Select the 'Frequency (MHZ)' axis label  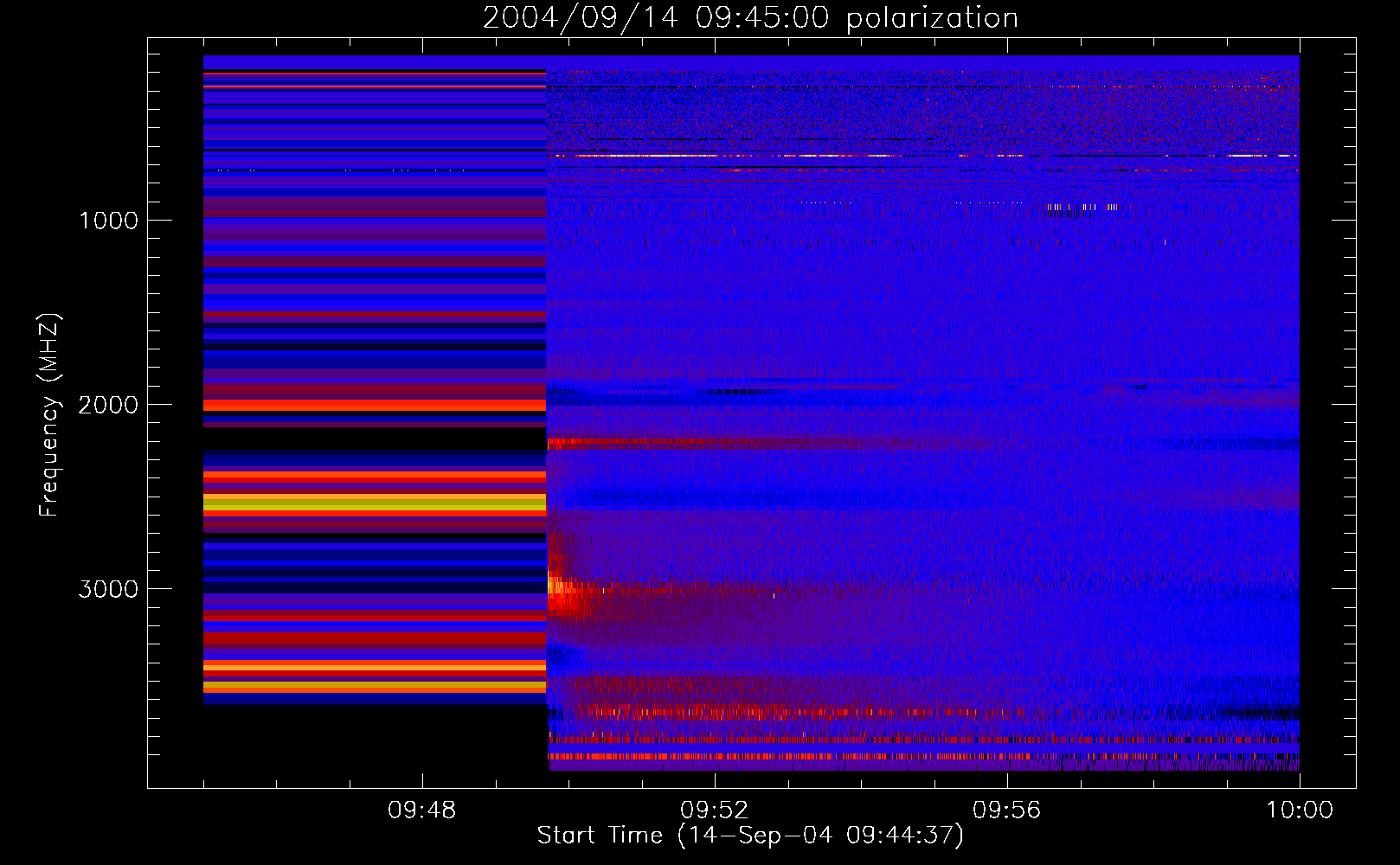click(49, 415)
